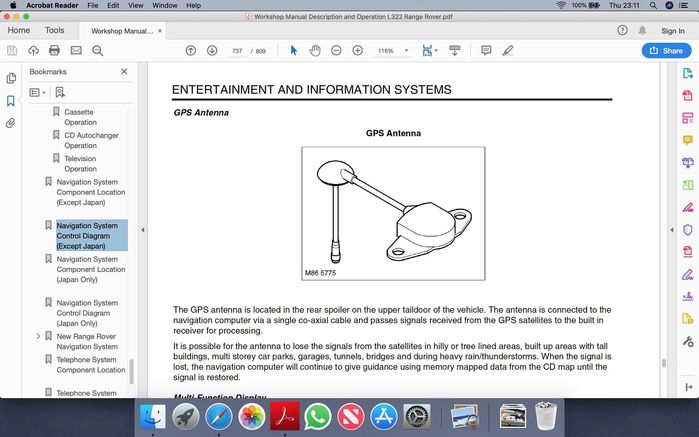Open the Edit menu
Image resolution: width=699 pixels, height=437 pixels.
[113, 5]
